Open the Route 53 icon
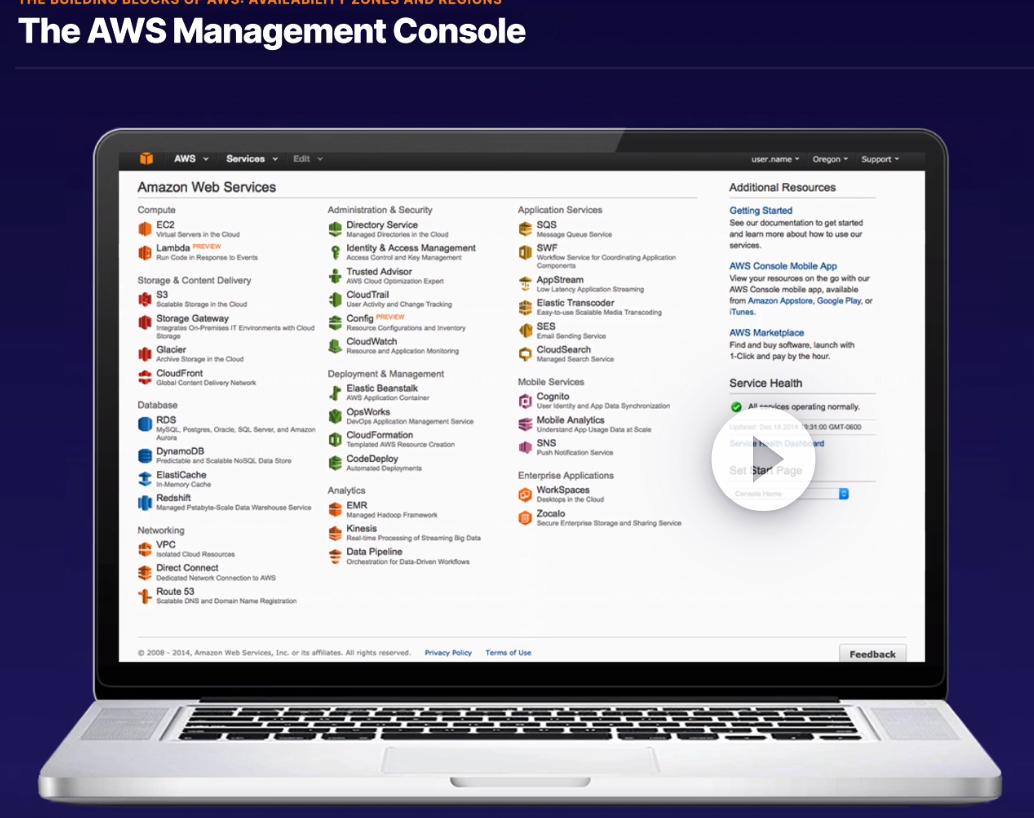Viewport: 1034px width, 818px height. click(x=145, y=596)
